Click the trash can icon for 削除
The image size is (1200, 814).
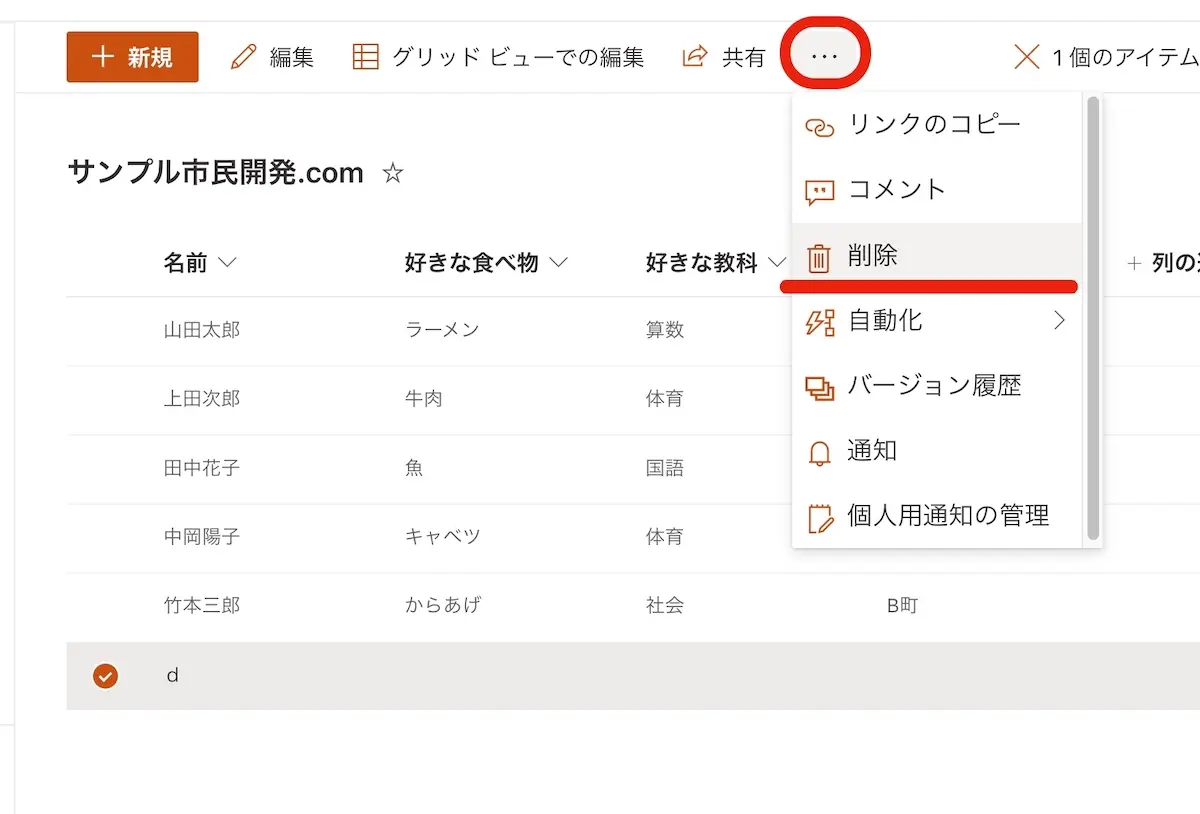coord(819,258)
